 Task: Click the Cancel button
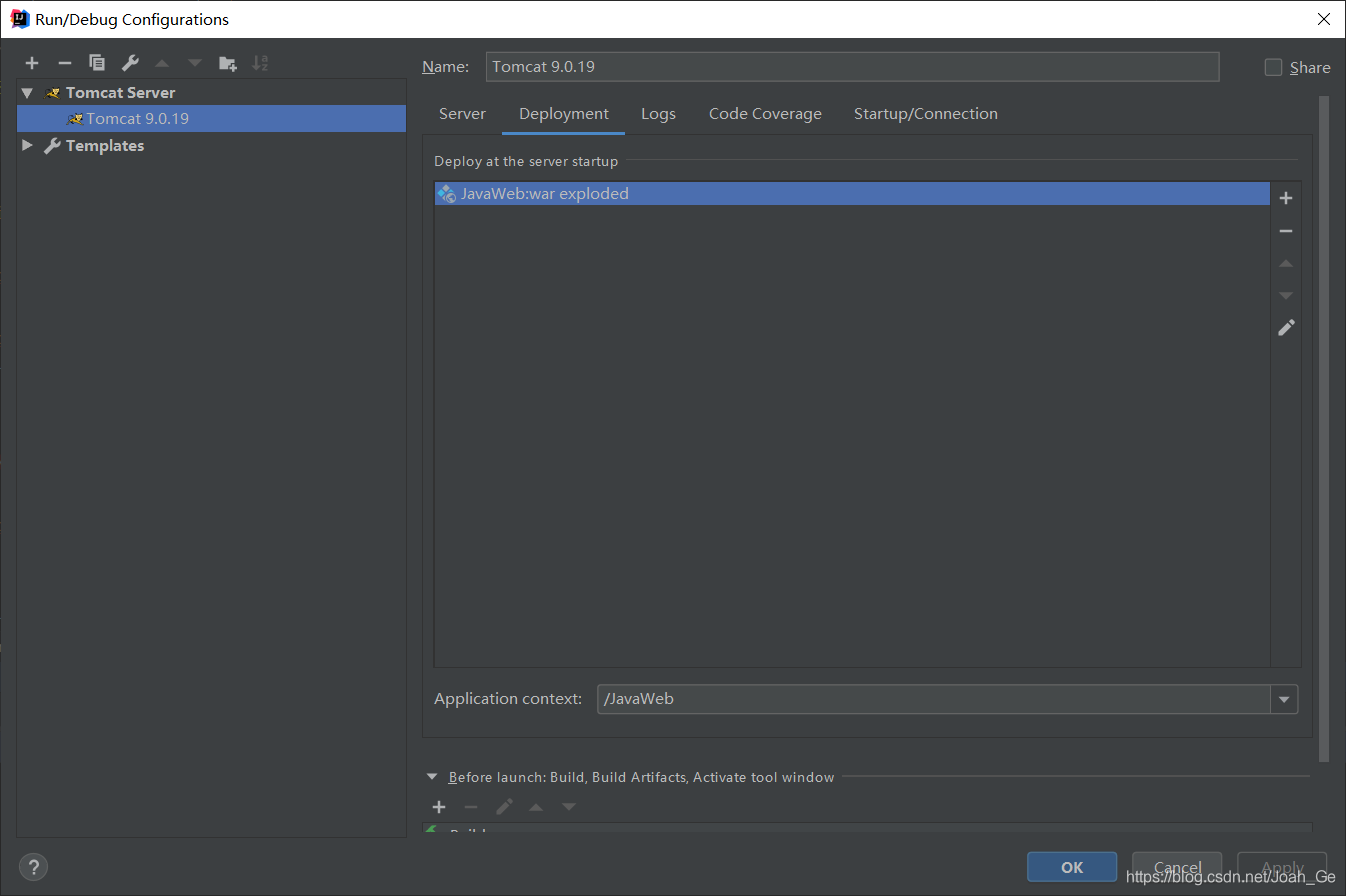[1177, 867]
